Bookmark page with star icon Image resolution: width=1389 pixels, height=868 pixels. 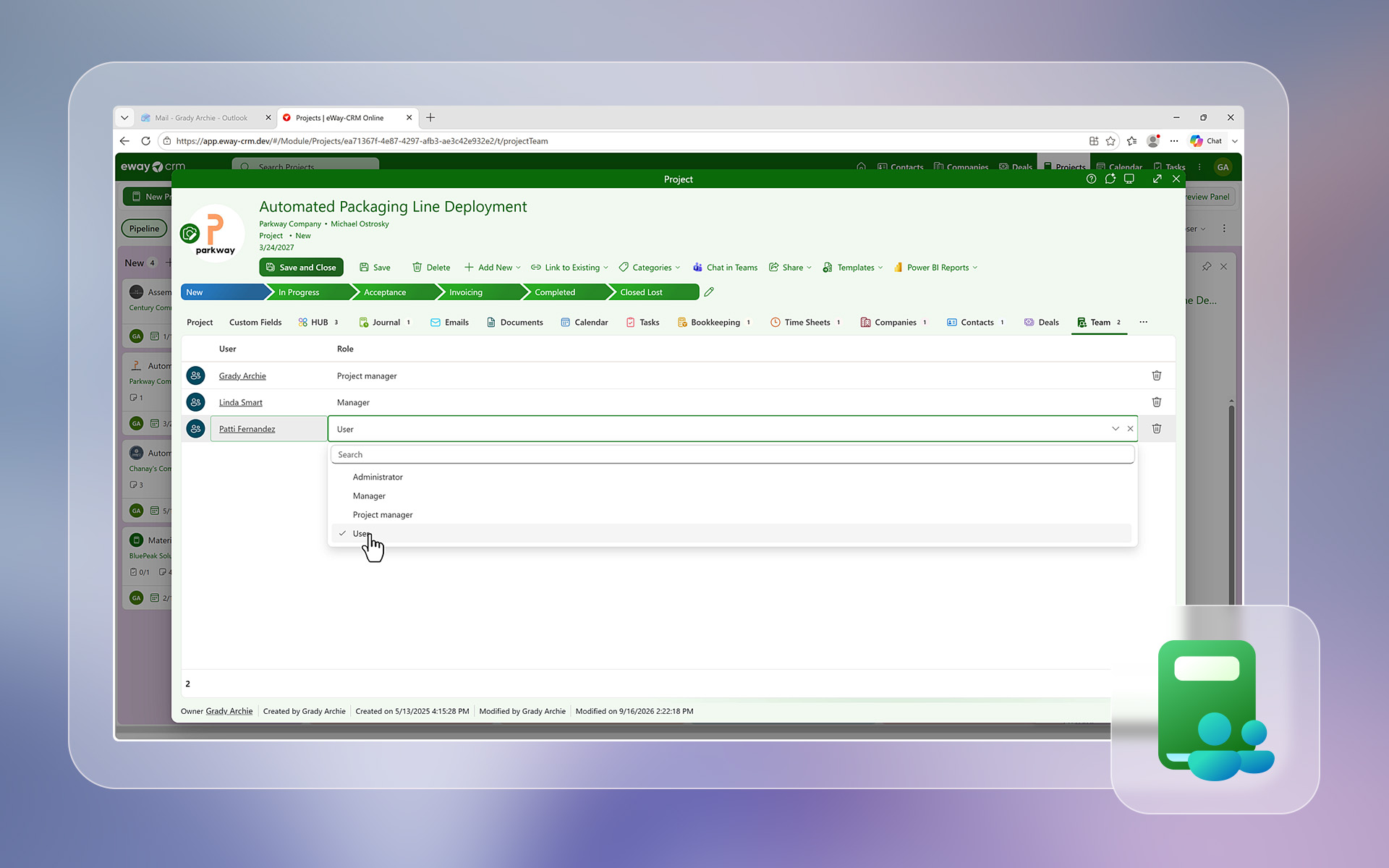[x=1110, y=141]
